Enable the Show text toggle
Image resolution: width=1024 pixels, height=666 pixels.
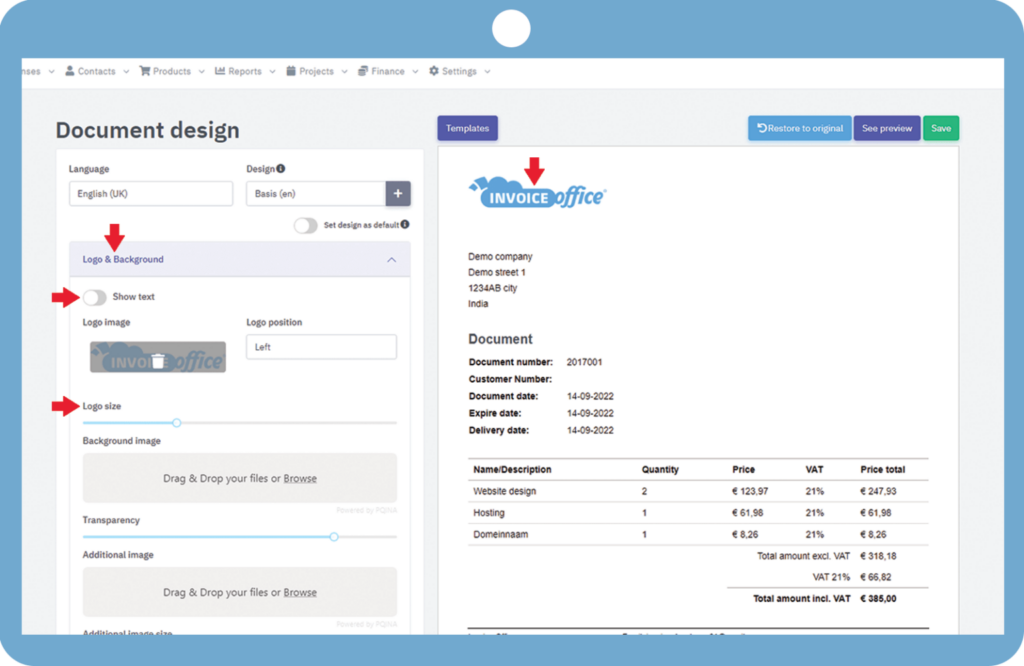(95, 297)
